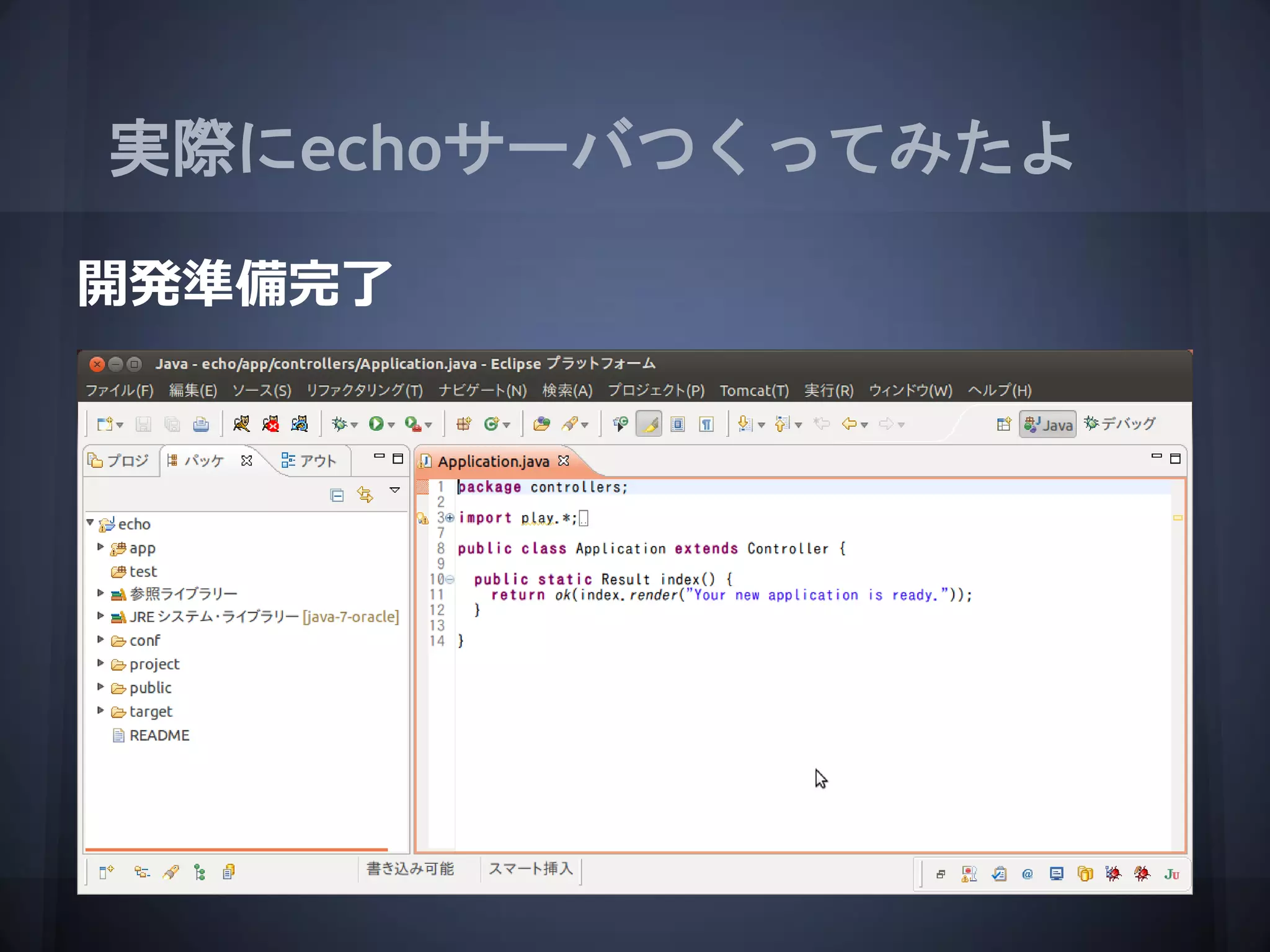This screenshot has width=1270, height=952.
Task: Expand the app source folder
Action: pos(100,547)
